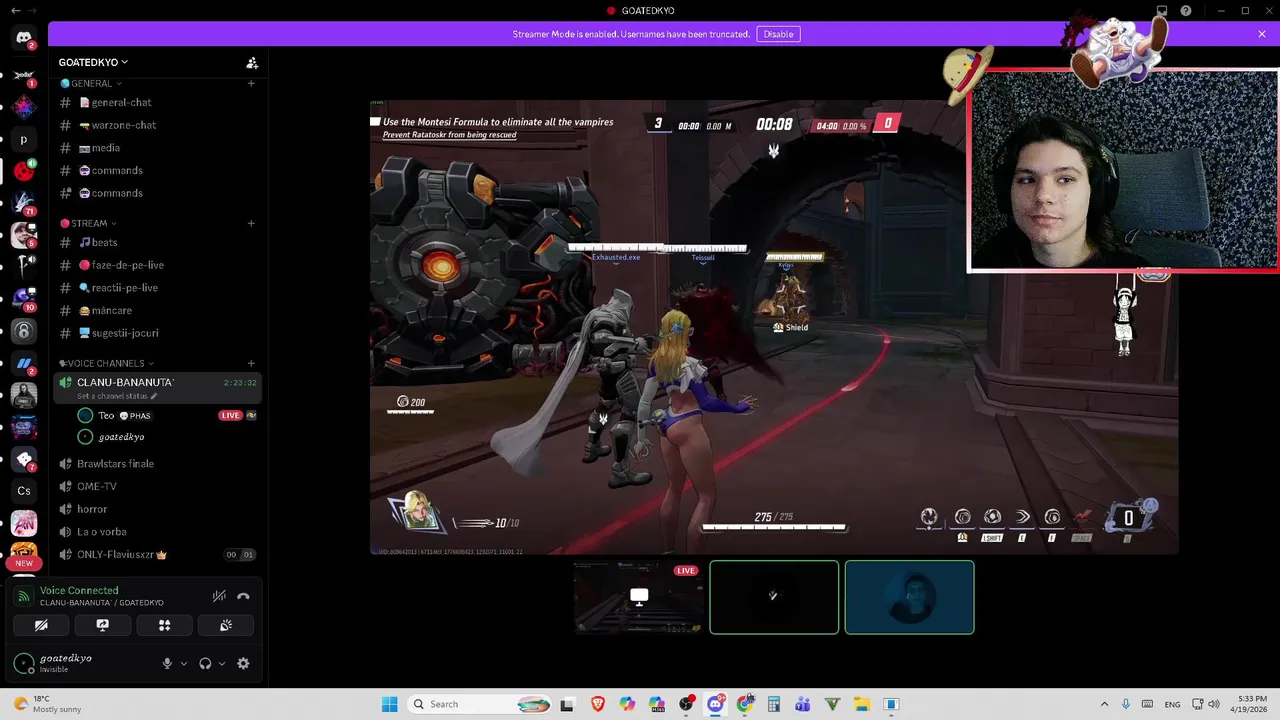
Task: Join the ONLY-Flaviusxzr voice channel
Action: coord(158,555)
